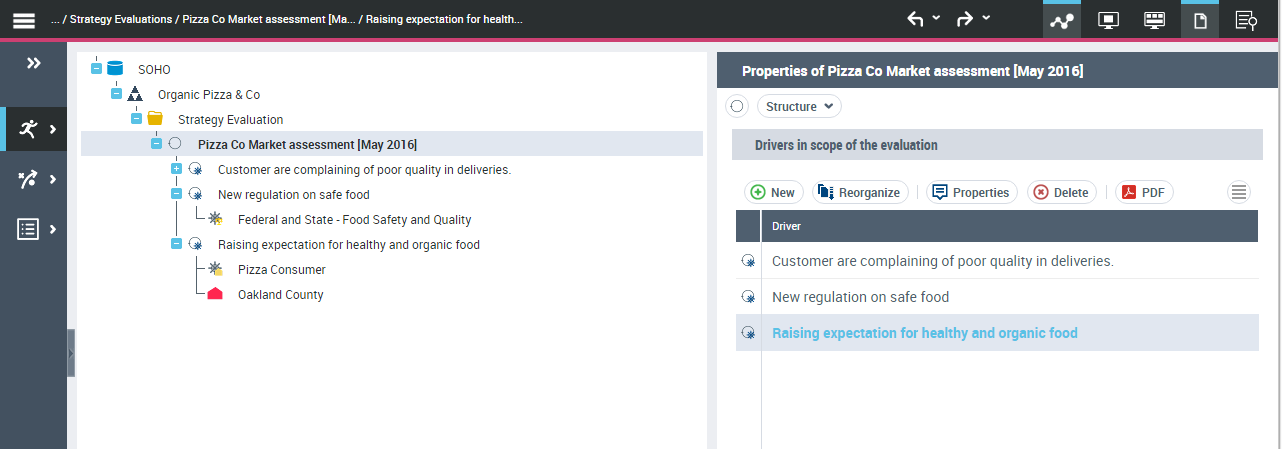Click the undo back arrow

[915, 19]
